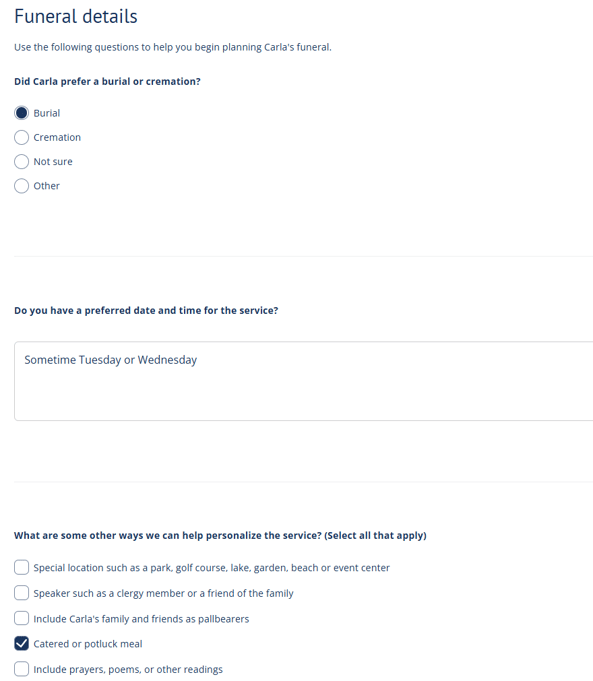Check the Speaker such as clergy member box
Image resolution: width=593 pixels, height=681 pixels.
click(21, 593)
